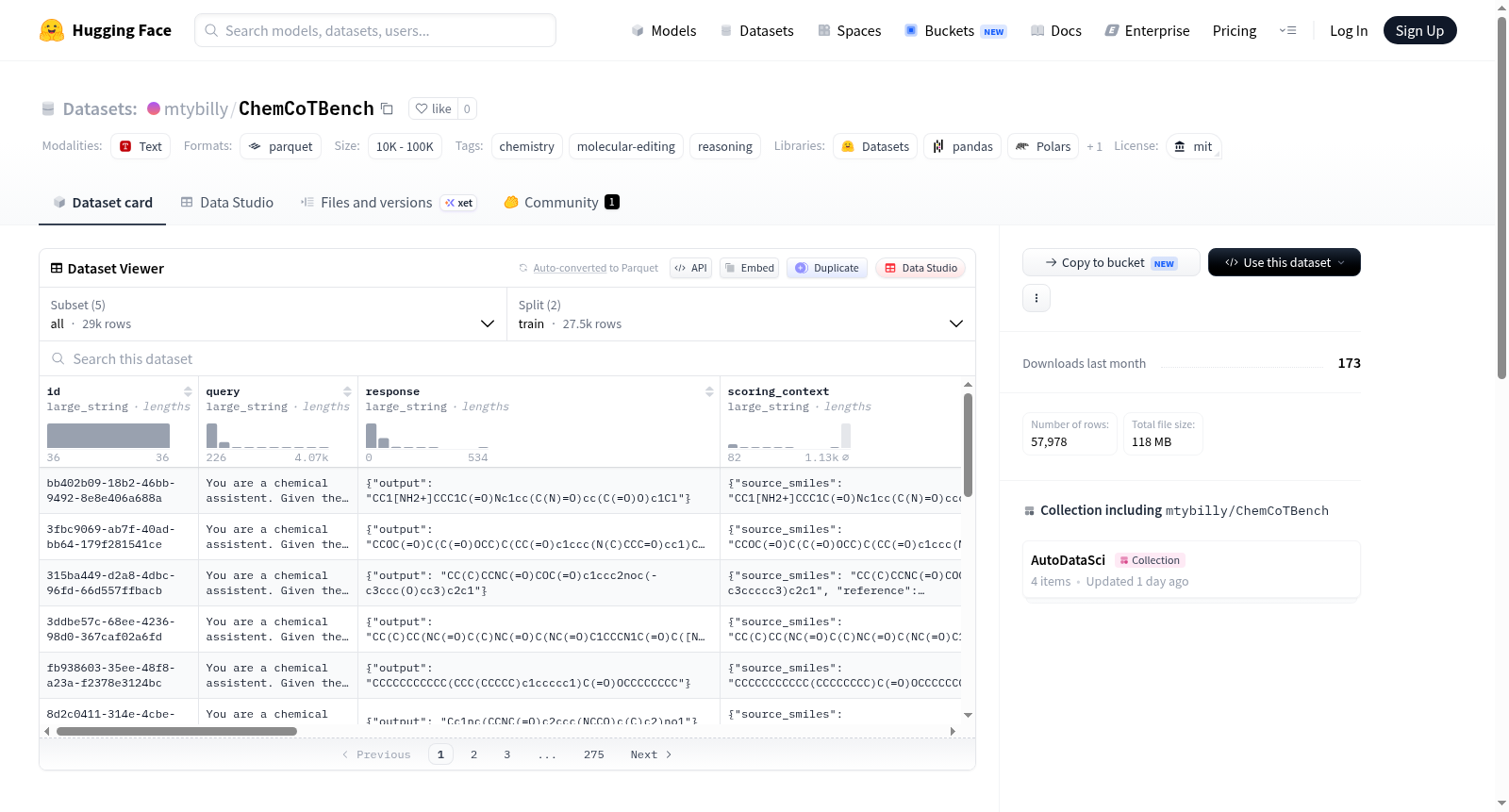Screen dimensions: 1509x812
Task: Click the scoring_context column header
Action: point(778,391)
